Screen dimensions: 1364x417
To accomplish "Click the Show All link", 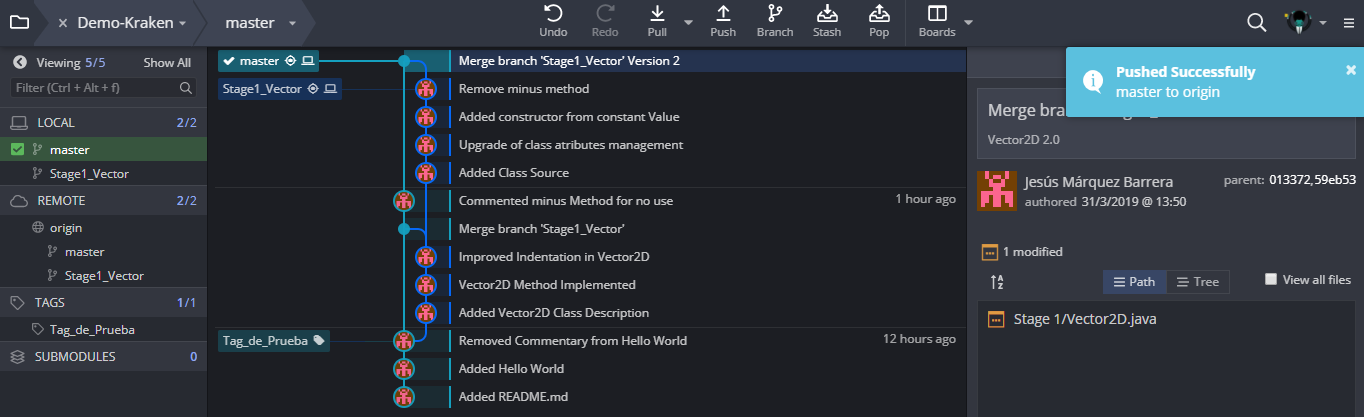I will pos(167,63).
